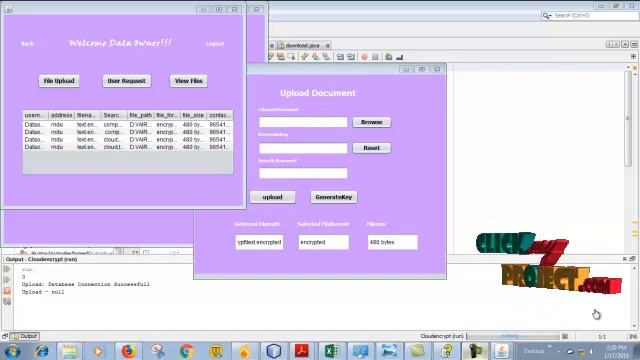Image resolution: width=640 pixels, height=360 pixels.
Task: Click Reset in Upload Document window
Action: coord(371,148)
